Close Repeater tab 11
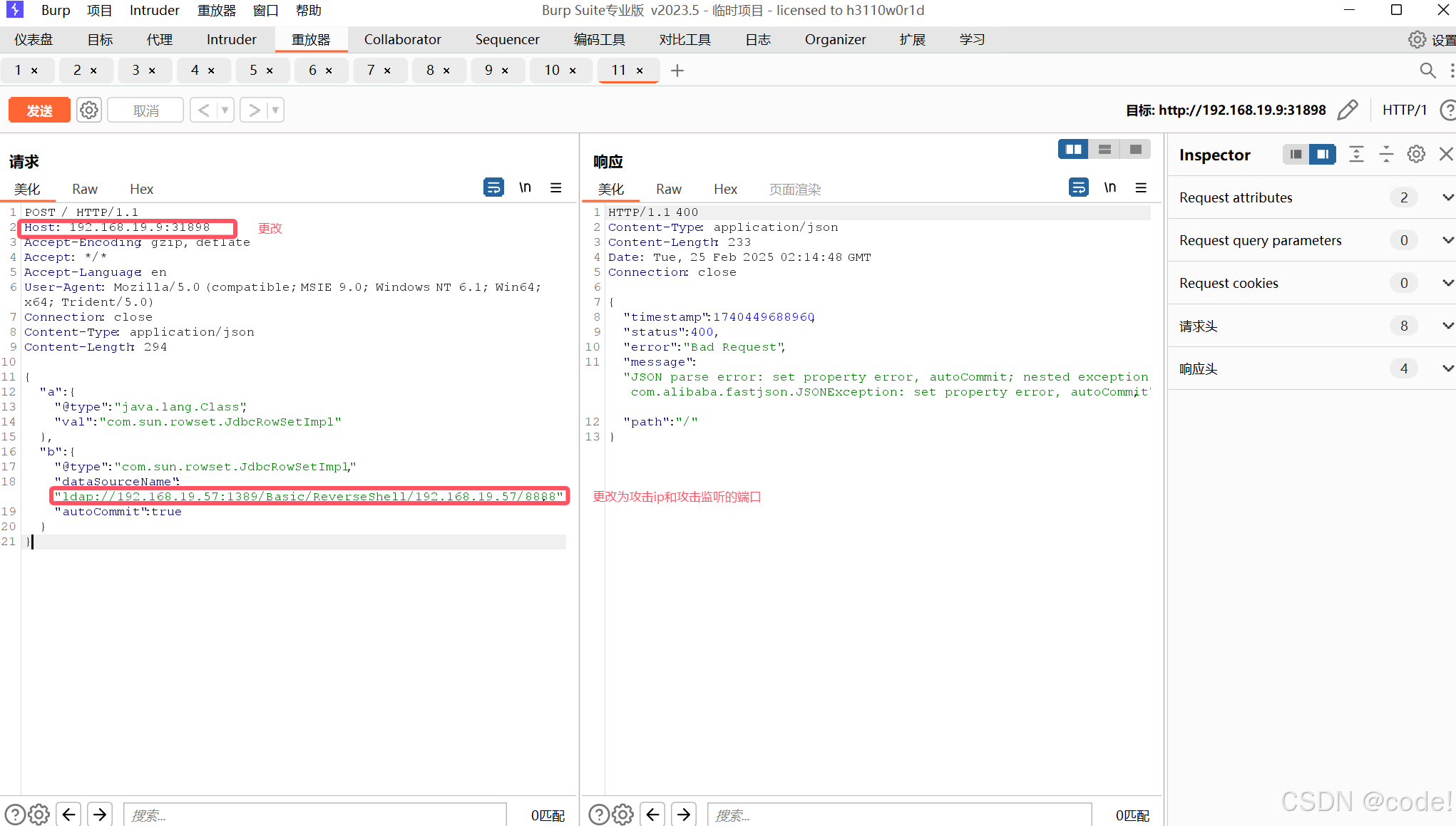 point(640,71)
